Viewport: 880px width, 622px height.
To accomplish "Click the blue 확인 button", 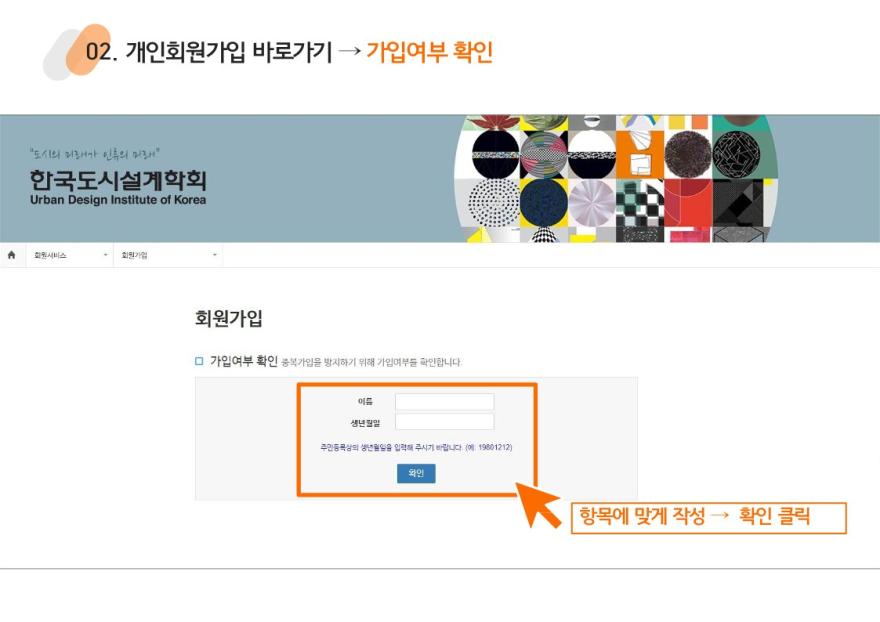I will 416,473.
